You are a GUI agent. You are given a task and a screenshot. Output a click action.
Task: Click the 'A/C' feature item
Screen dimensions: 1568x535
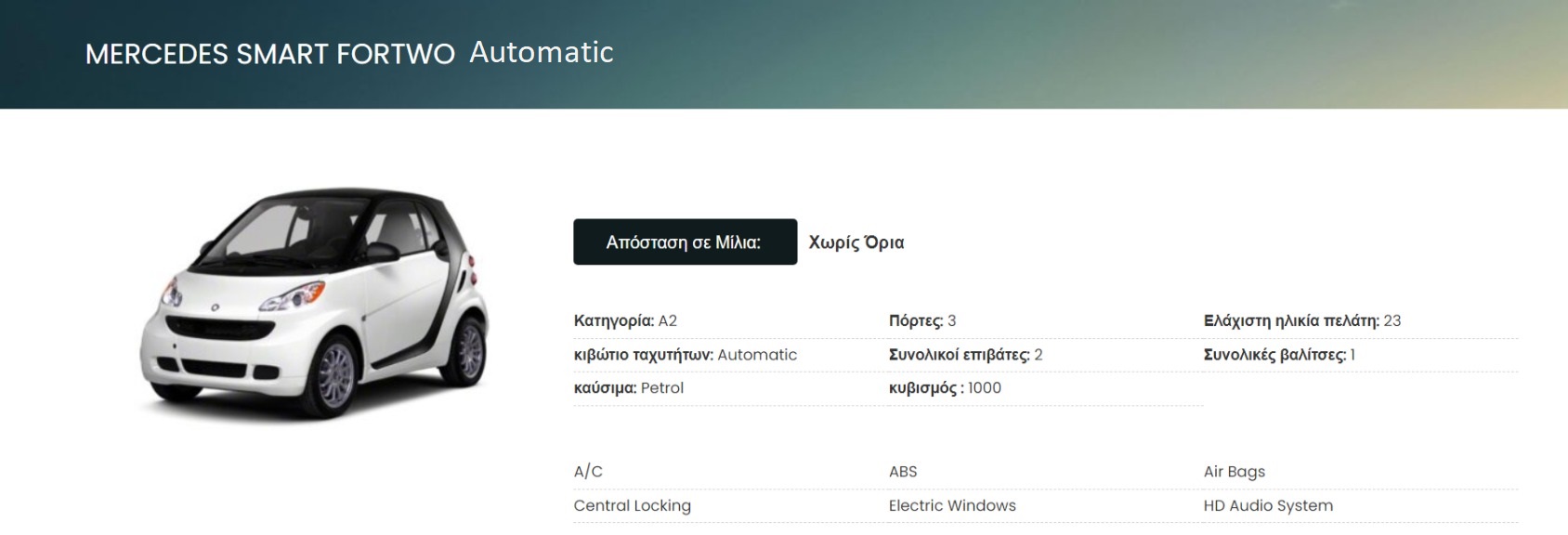pyautogui.click(x=588, y=472)
